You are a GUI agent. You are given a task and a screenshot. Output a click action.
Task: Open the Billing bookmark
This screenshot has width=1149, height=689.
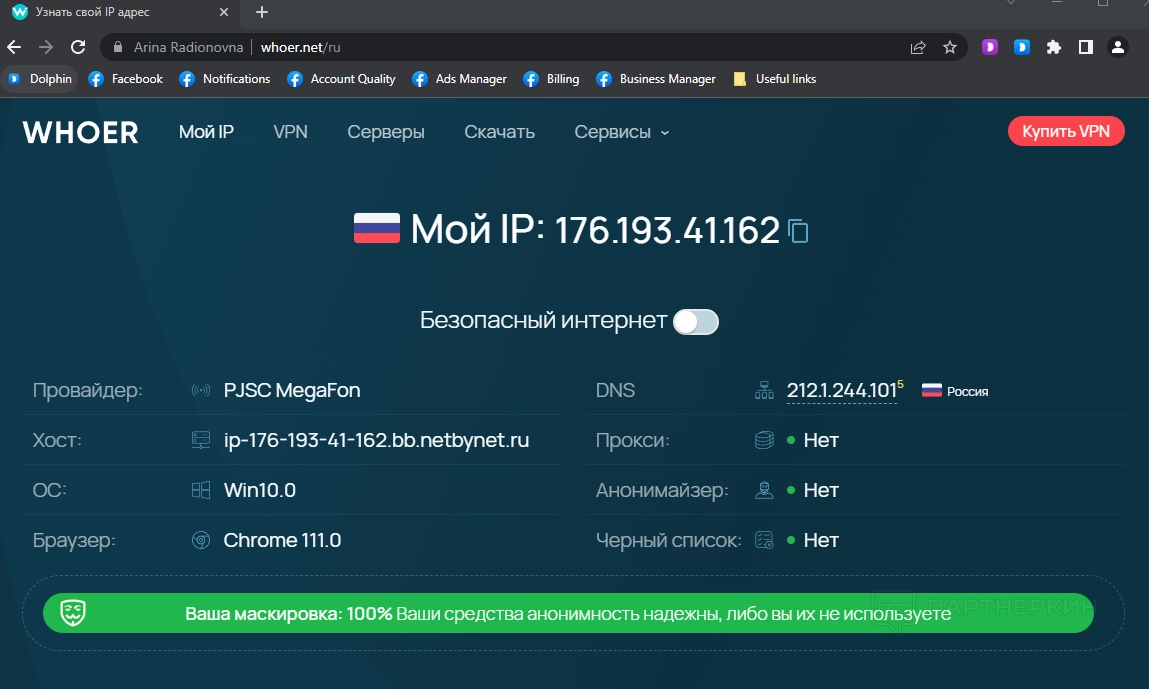click(551, 78)
